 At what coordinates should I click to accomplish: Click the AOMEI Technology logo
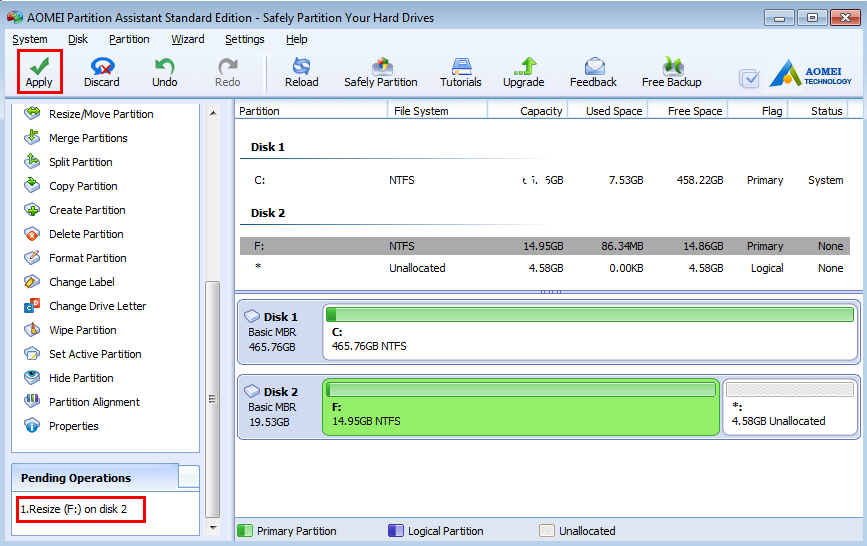click(811, 74)
